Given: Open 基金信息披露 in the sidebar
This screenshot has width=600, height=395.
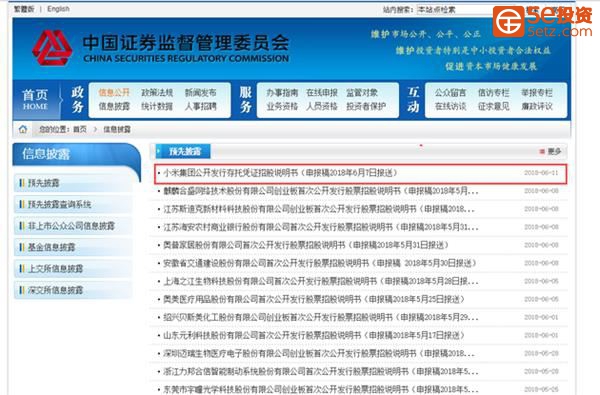Looking at the screenshot, I should coord(73,247).
